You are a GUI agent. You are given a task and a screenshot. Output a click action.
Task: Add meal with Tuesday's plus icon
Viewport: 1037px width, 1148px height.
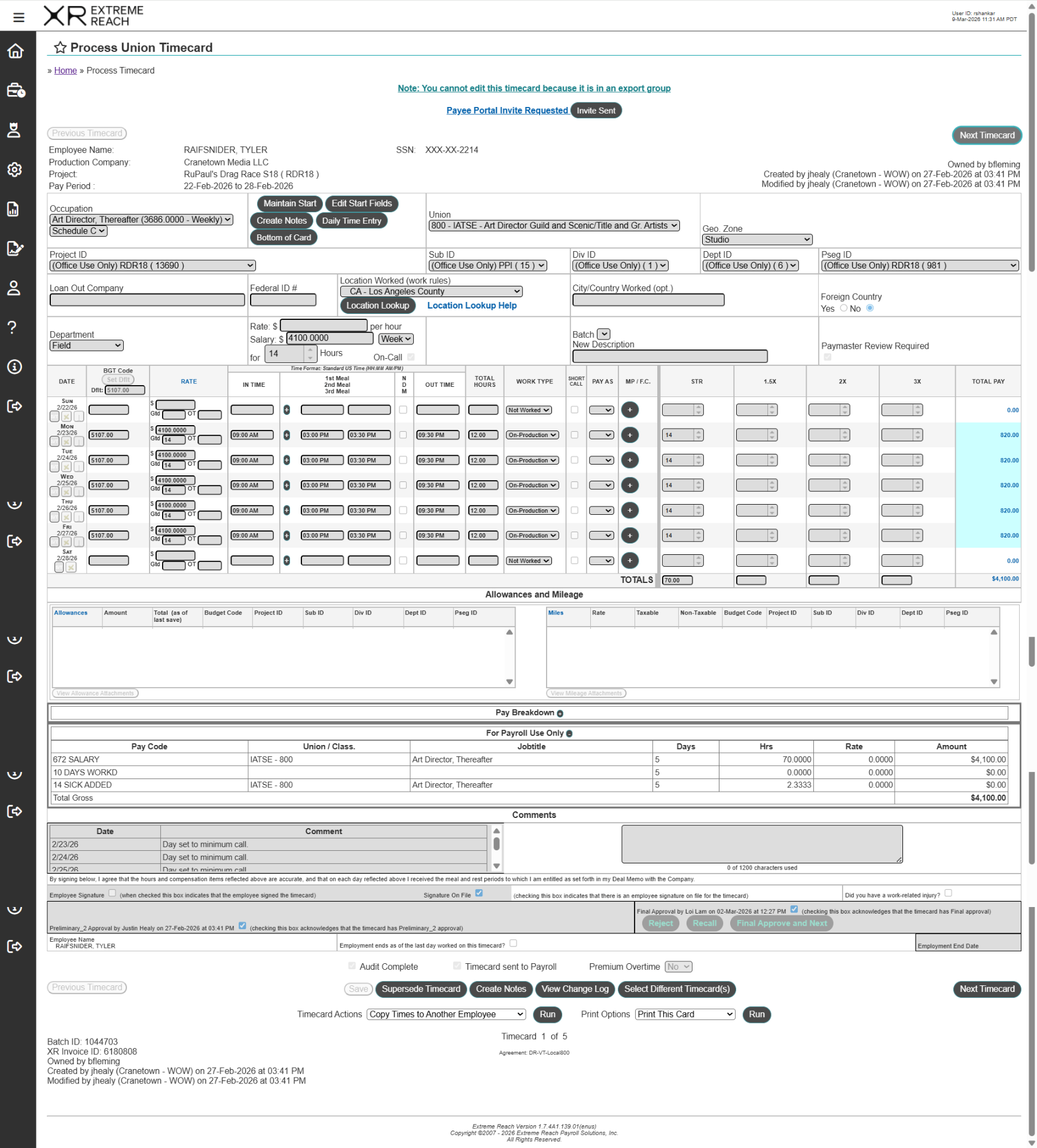(x=286, y=460)
